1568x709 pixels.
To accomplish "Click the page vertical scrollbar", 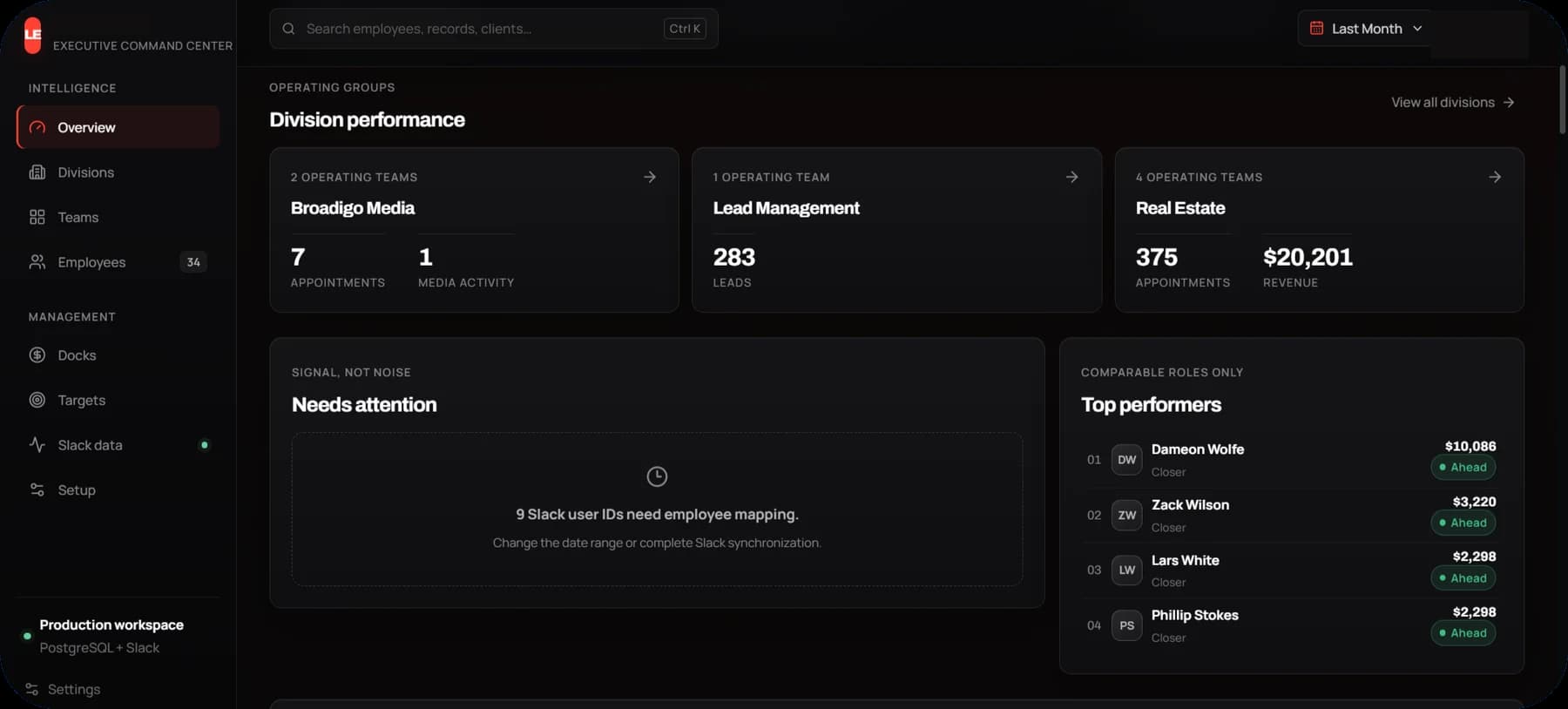I will (x=1562, y=99).
